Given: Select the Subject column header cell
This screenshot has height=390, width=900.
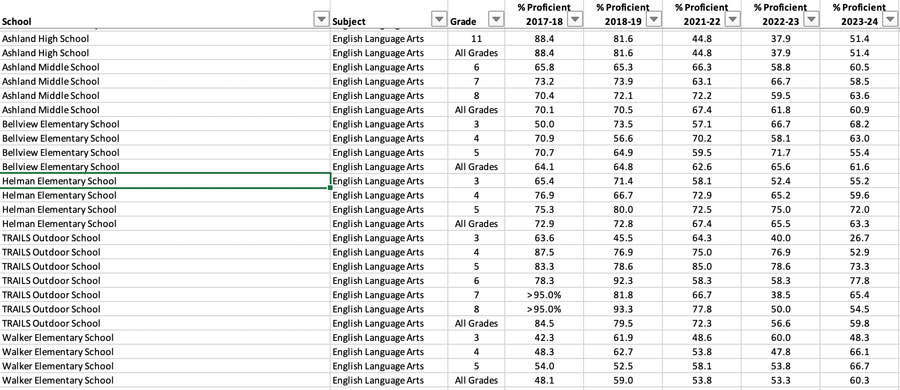Looking at the screenshot, I should pyautogui.click(x=389, y=14).
